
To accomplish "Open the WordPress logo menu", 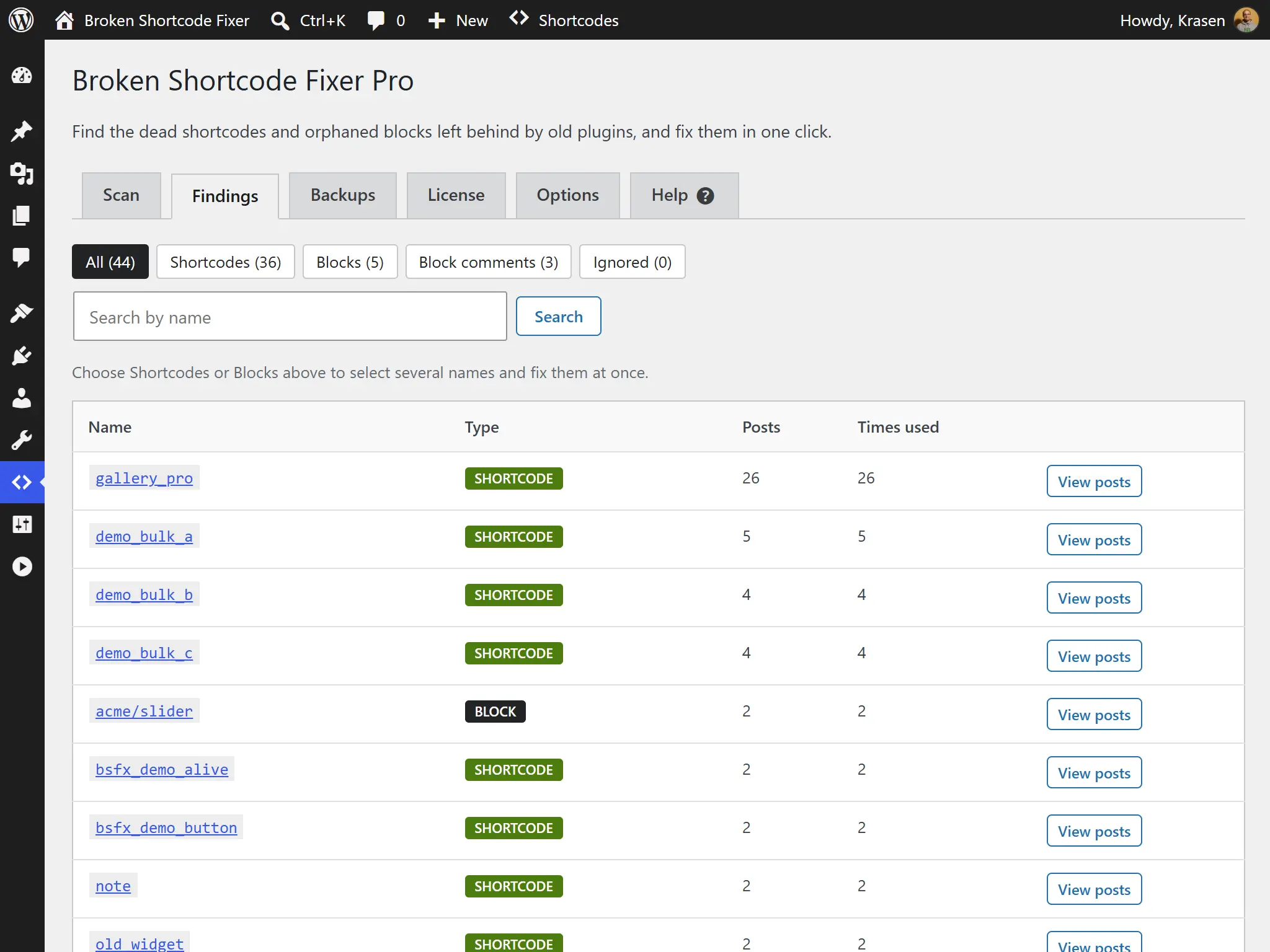I will tap(21, 20).
